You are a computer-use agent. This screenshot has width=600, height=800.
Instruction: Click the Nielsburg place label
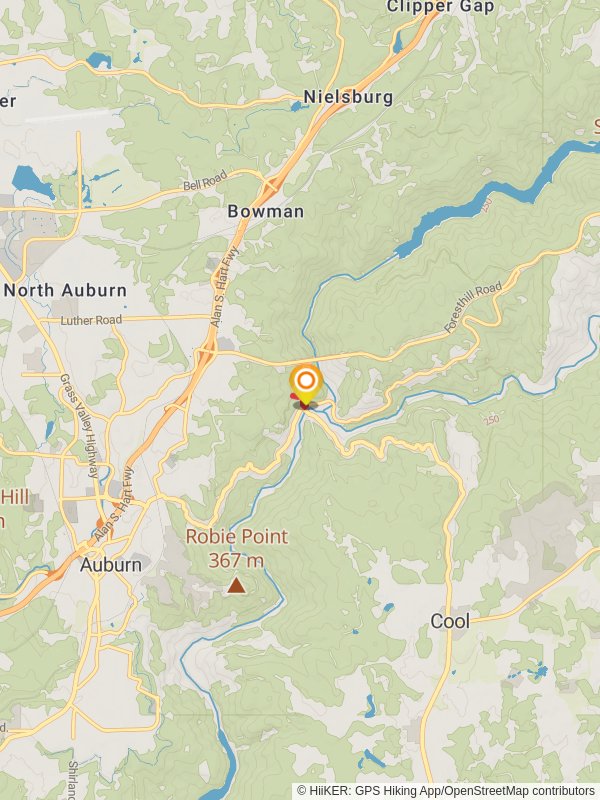click(x=348, y=97)
